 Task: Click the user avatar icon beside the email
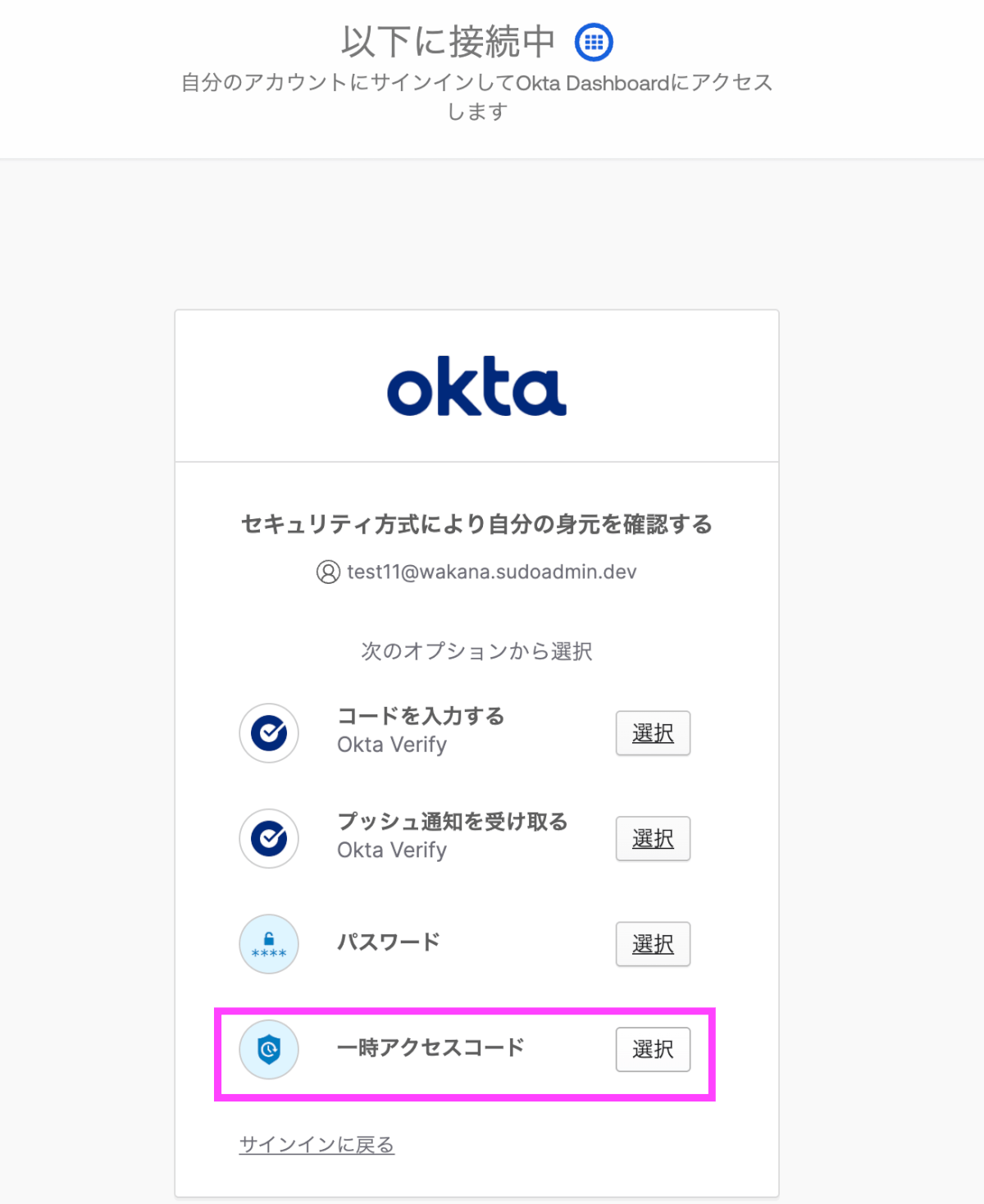click(x=328, y=572)
